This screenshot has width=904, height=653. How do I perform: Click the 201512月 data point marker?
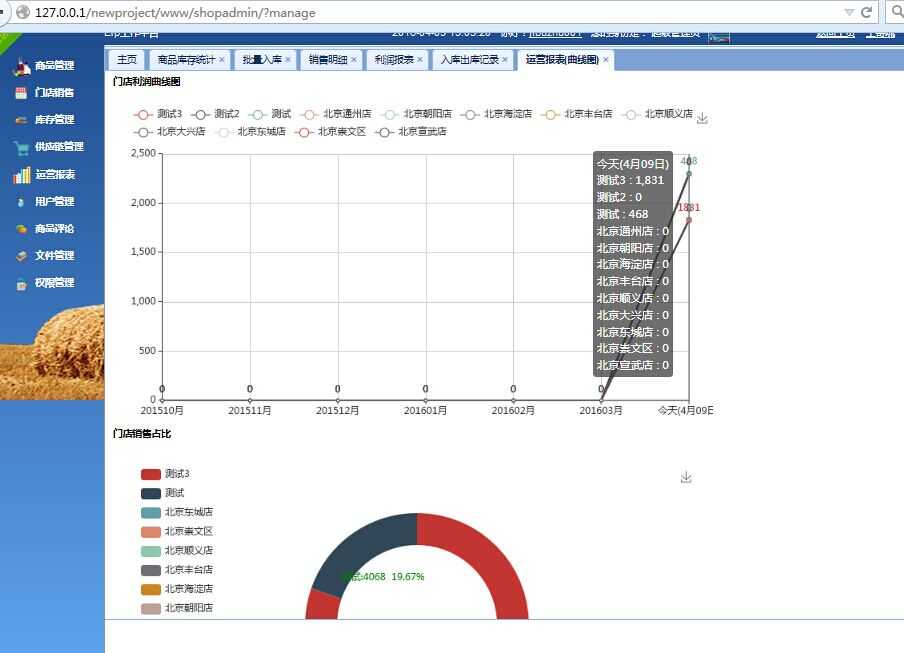338,400
